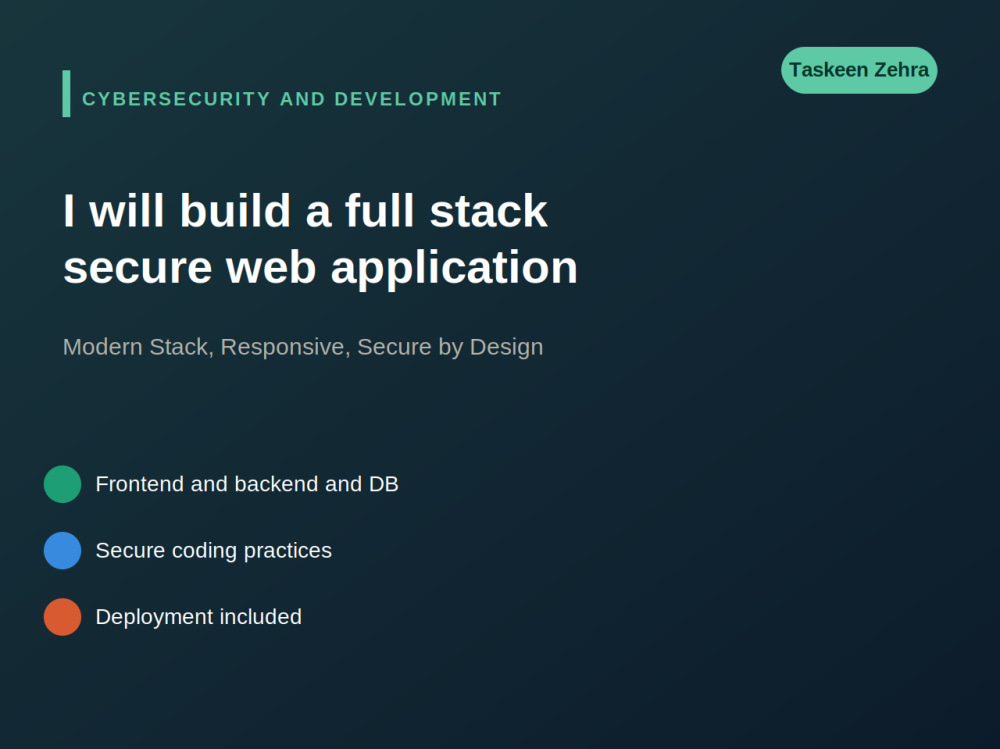
Task: Click the green bullet circle beside Frontend and backend
Action: tap(62, 484)
